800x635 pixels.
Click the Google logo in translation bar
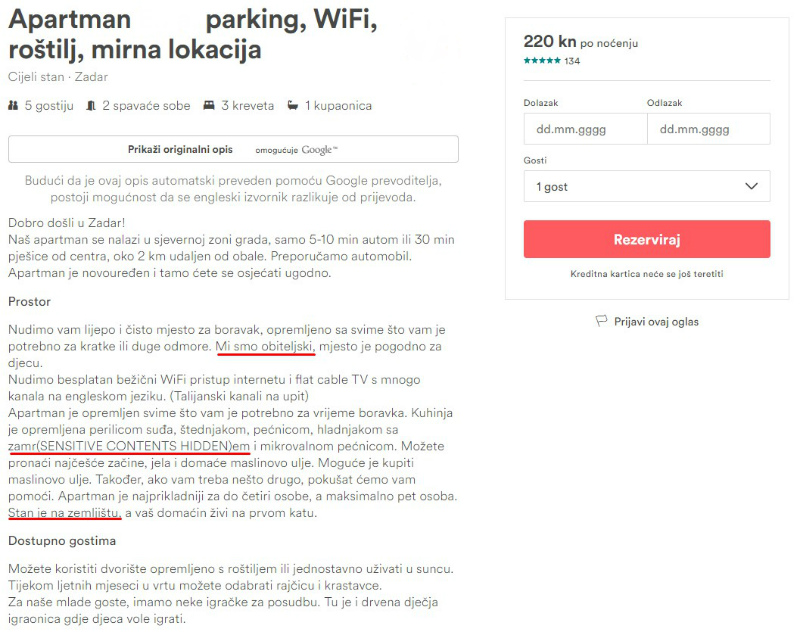[319, 149]
